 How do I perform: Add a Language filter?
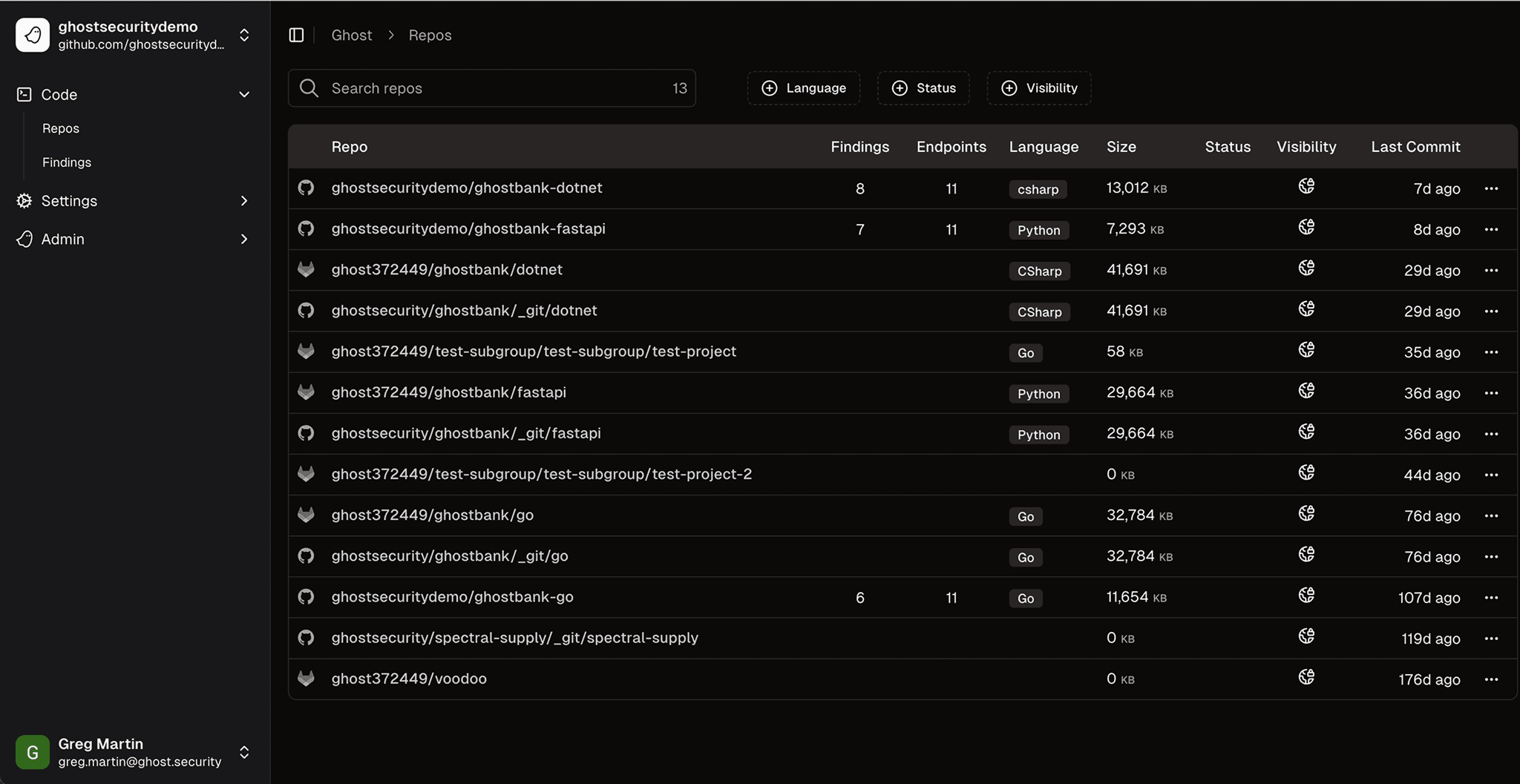(804, 88)
